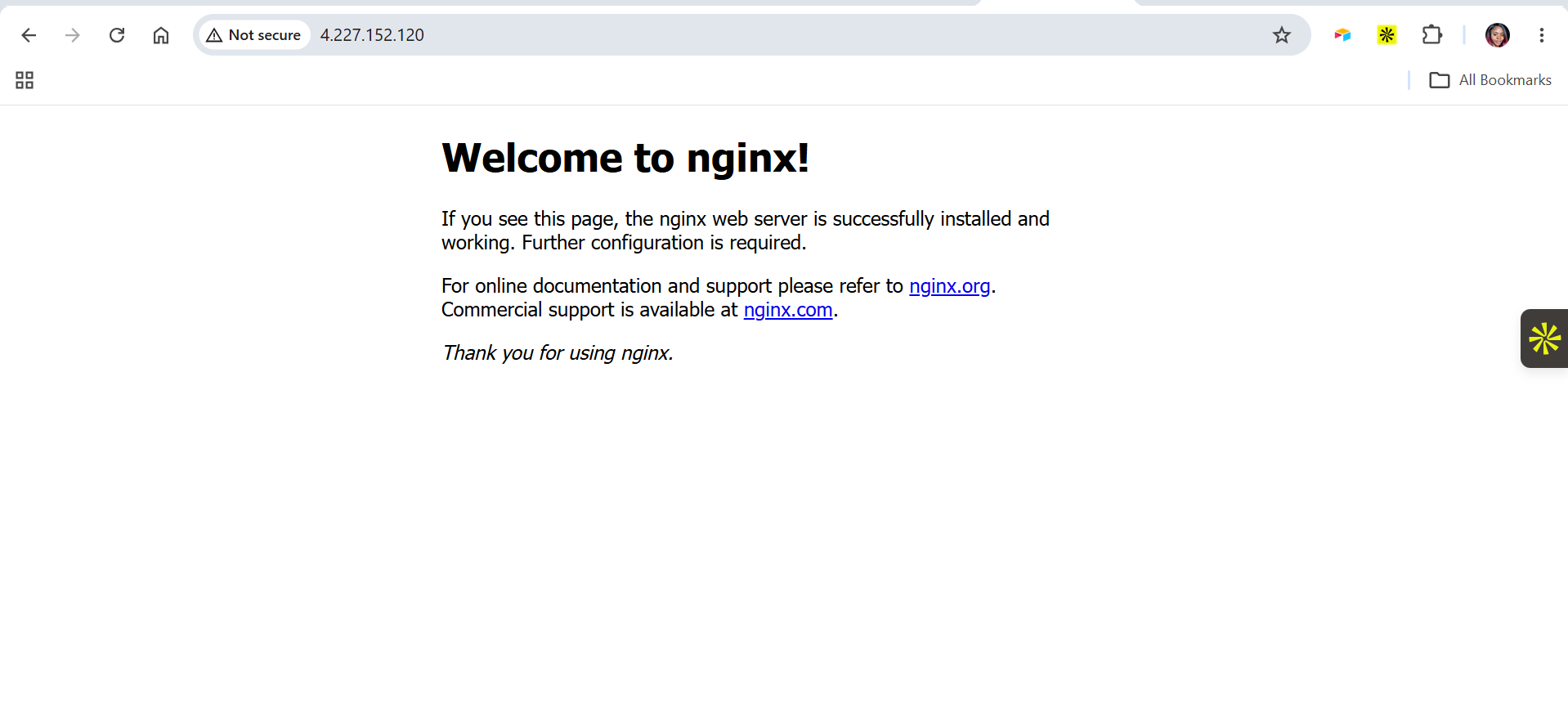Click the 'Thank you for using nginx.' text

point(558,353)
